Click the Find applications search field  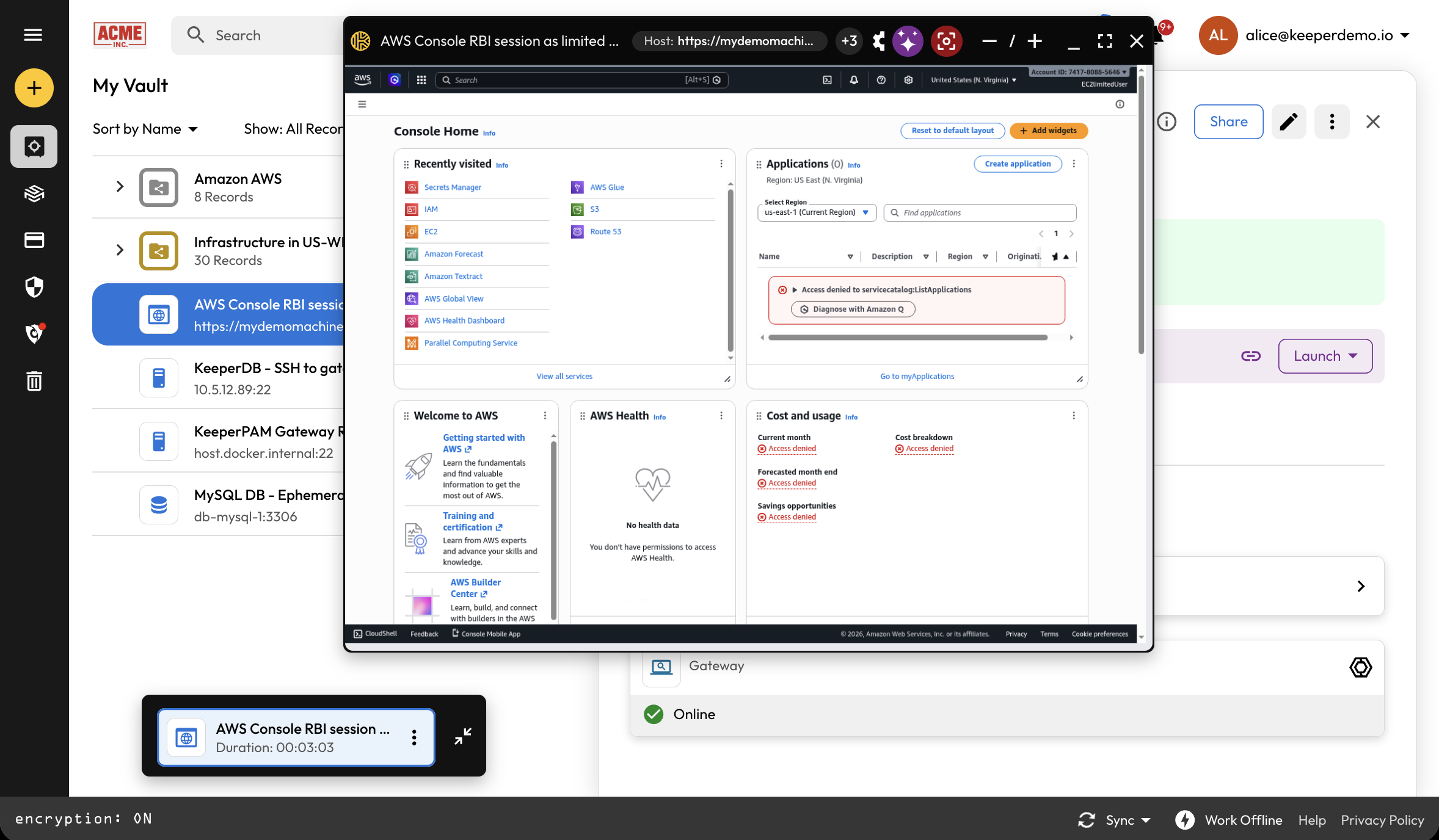pyautogui.click(x=980, y=212)
